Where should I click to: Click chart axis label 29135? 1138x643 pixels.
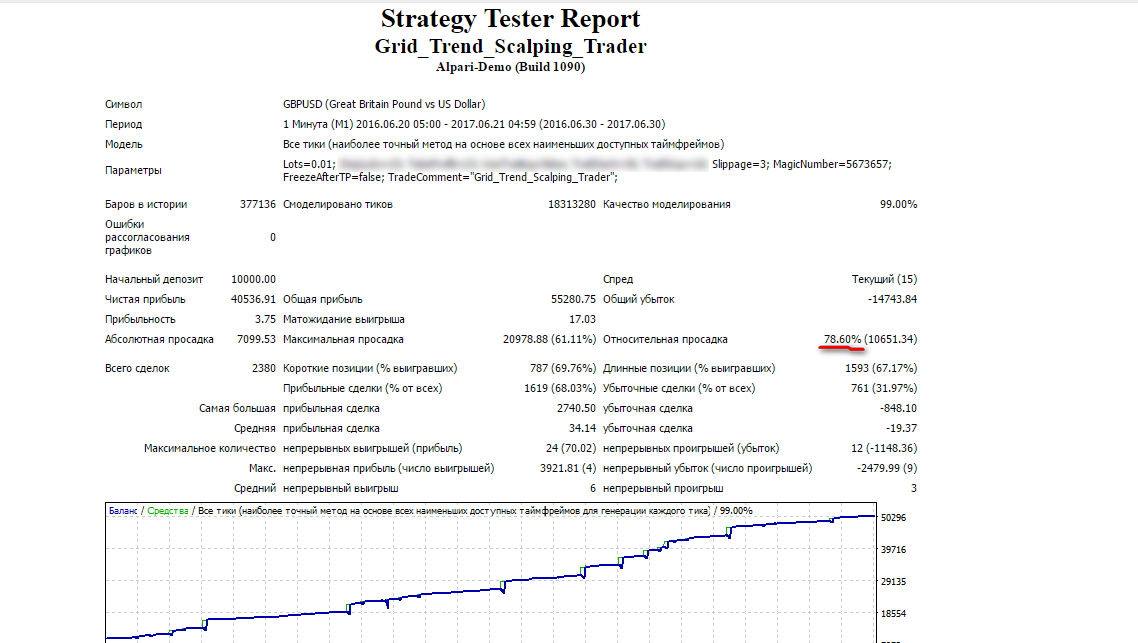tap(893, 582)
